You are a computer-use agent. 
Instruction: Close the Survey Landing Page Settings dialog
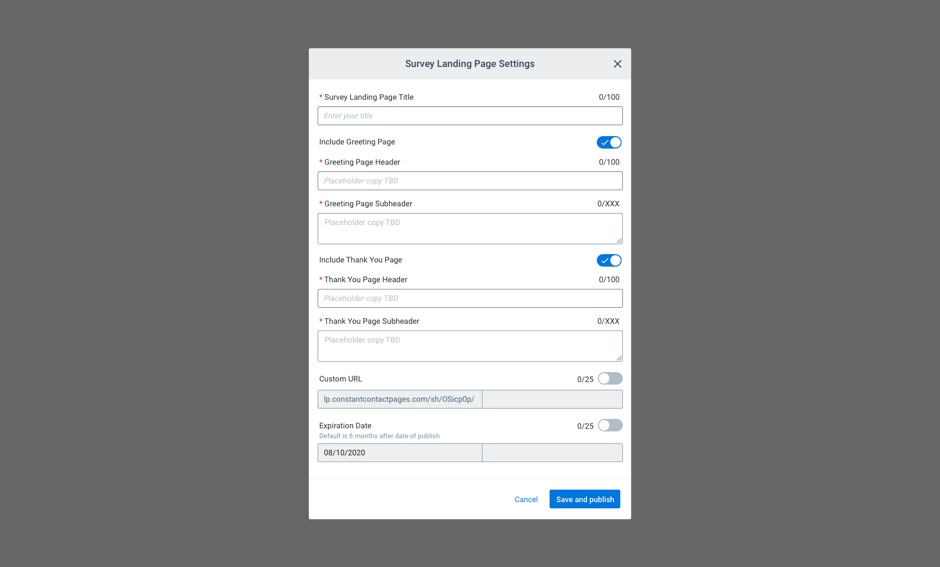click(617, 64)
